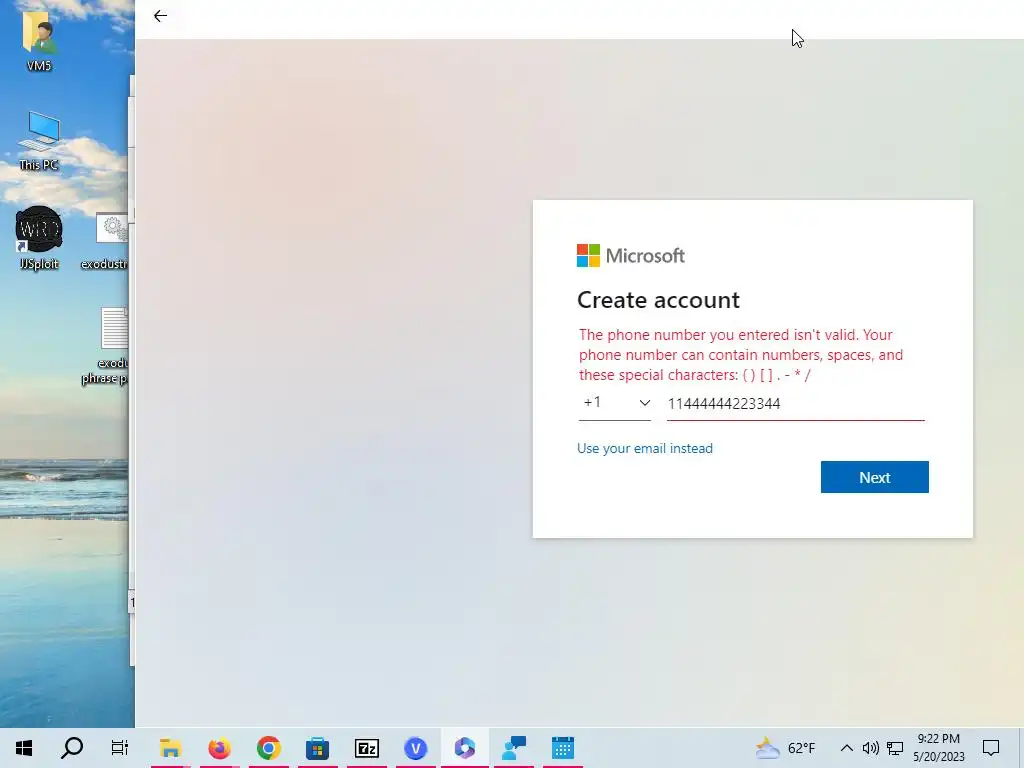Screen dimensions: 1024x768
Task: Switch to Google Chrome in taskbar
Action: point(268,748)
